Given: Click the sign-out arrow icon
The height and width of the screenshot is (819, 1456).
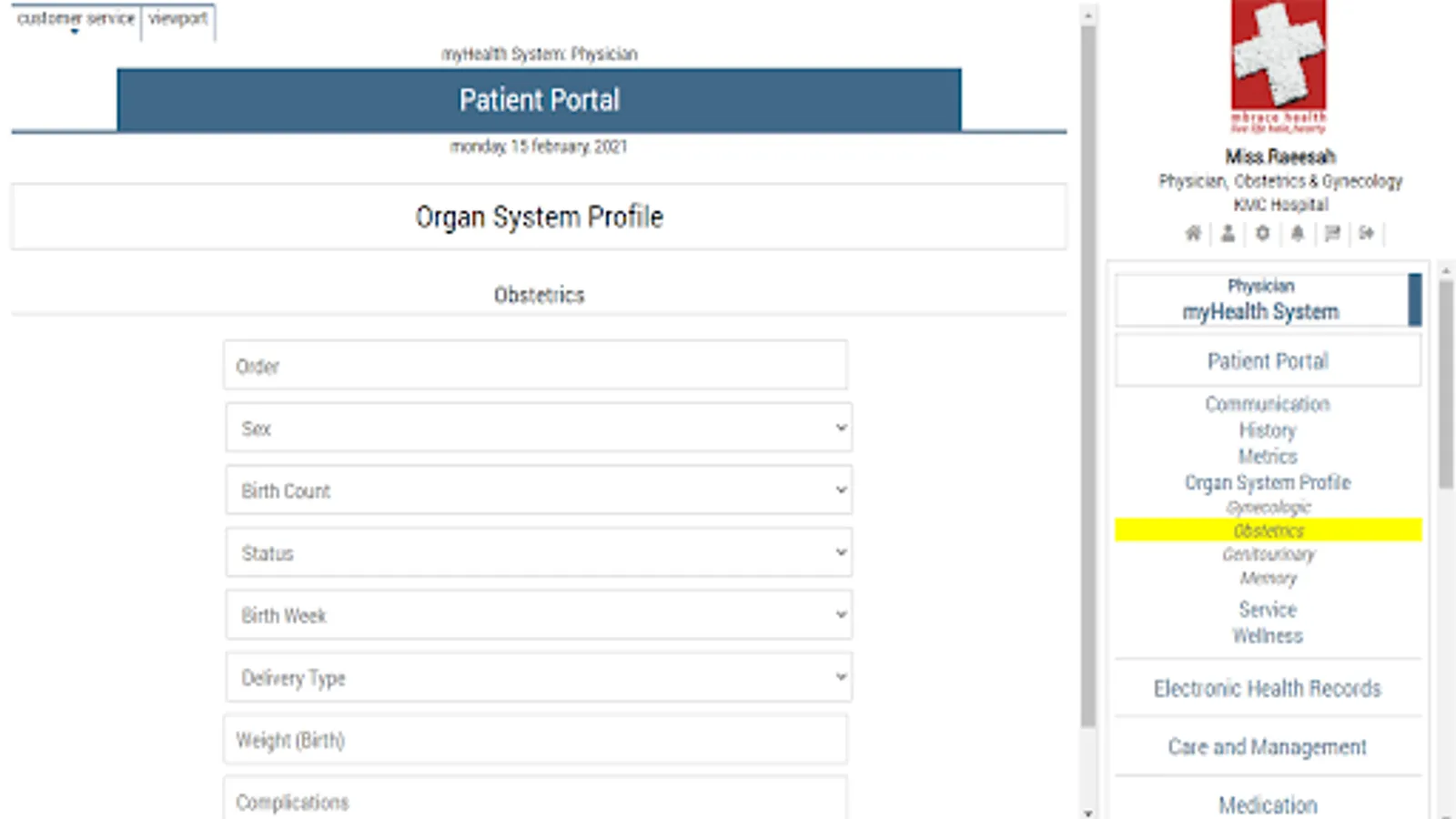Looking at the screenshot, I should coord(1367,233).
